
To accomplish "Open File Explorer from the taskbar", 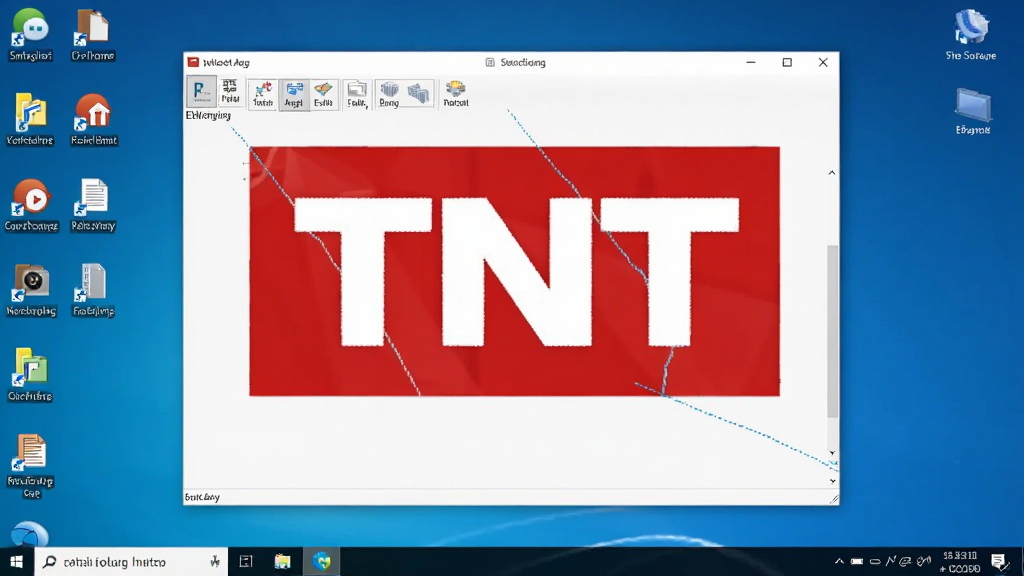I will pyautogui.click(x=282, y=562).
